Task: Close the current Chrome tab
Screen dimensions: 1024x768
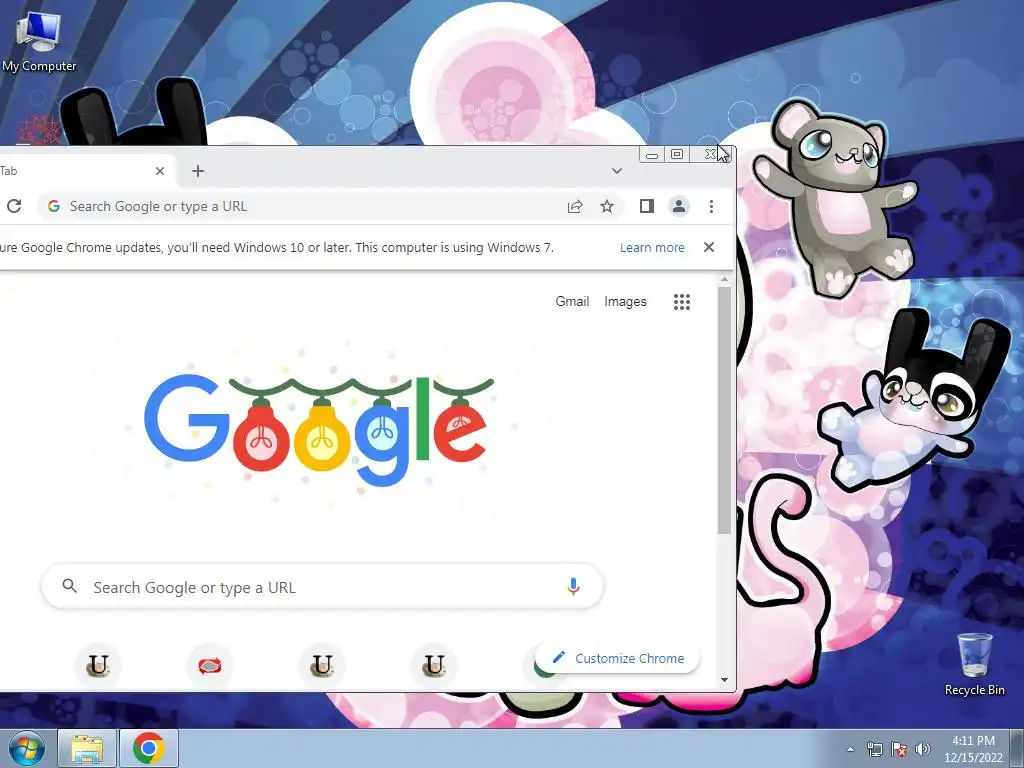Action: coord(160,171)
